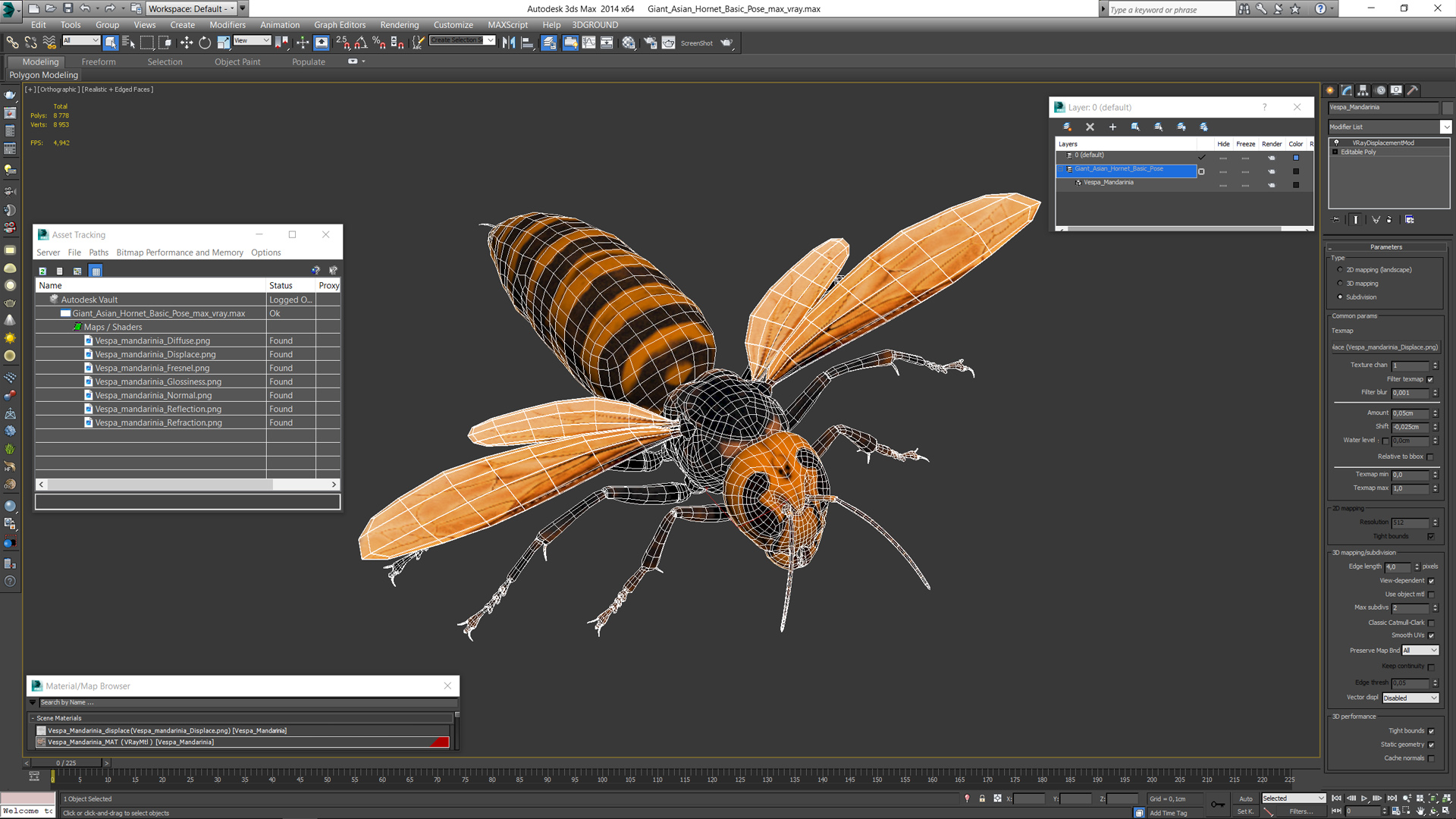Open the Layer Manager toolbar icon
Screen dimensions: 1456x819
549,42
